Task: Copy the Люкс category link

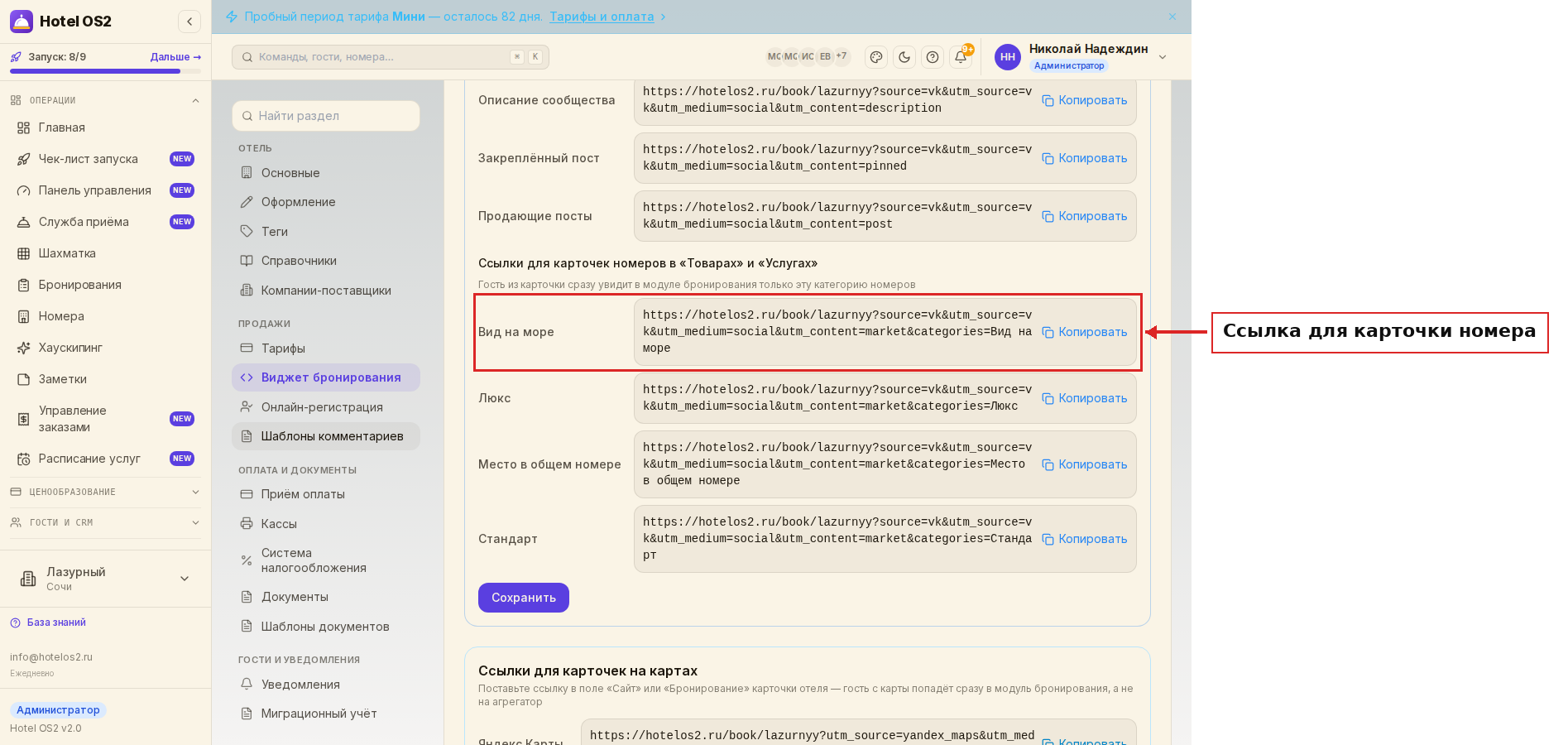Action: 1085,398
